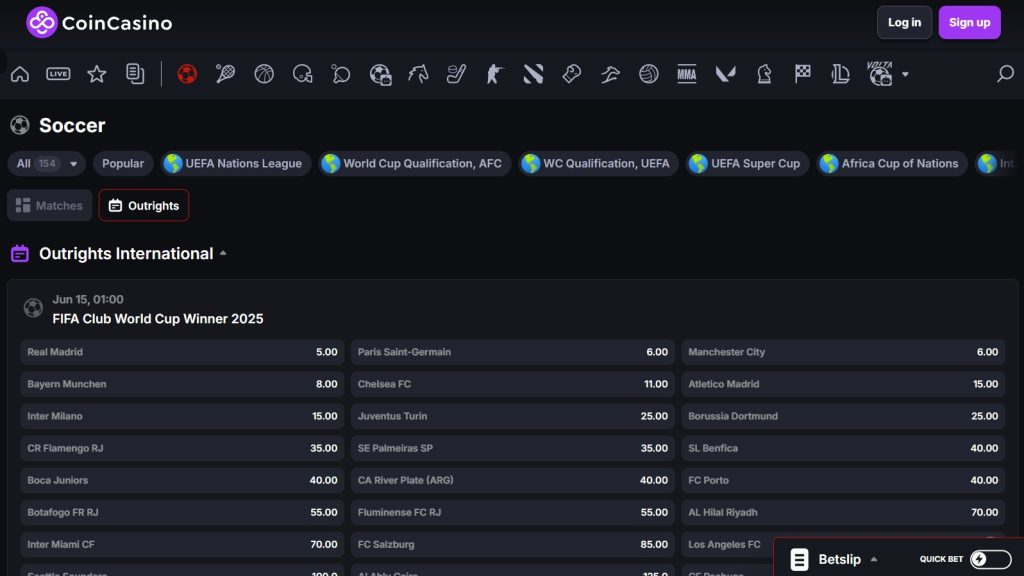Choose CR Flamengo RJ at 35.00

tap(182, 448)
